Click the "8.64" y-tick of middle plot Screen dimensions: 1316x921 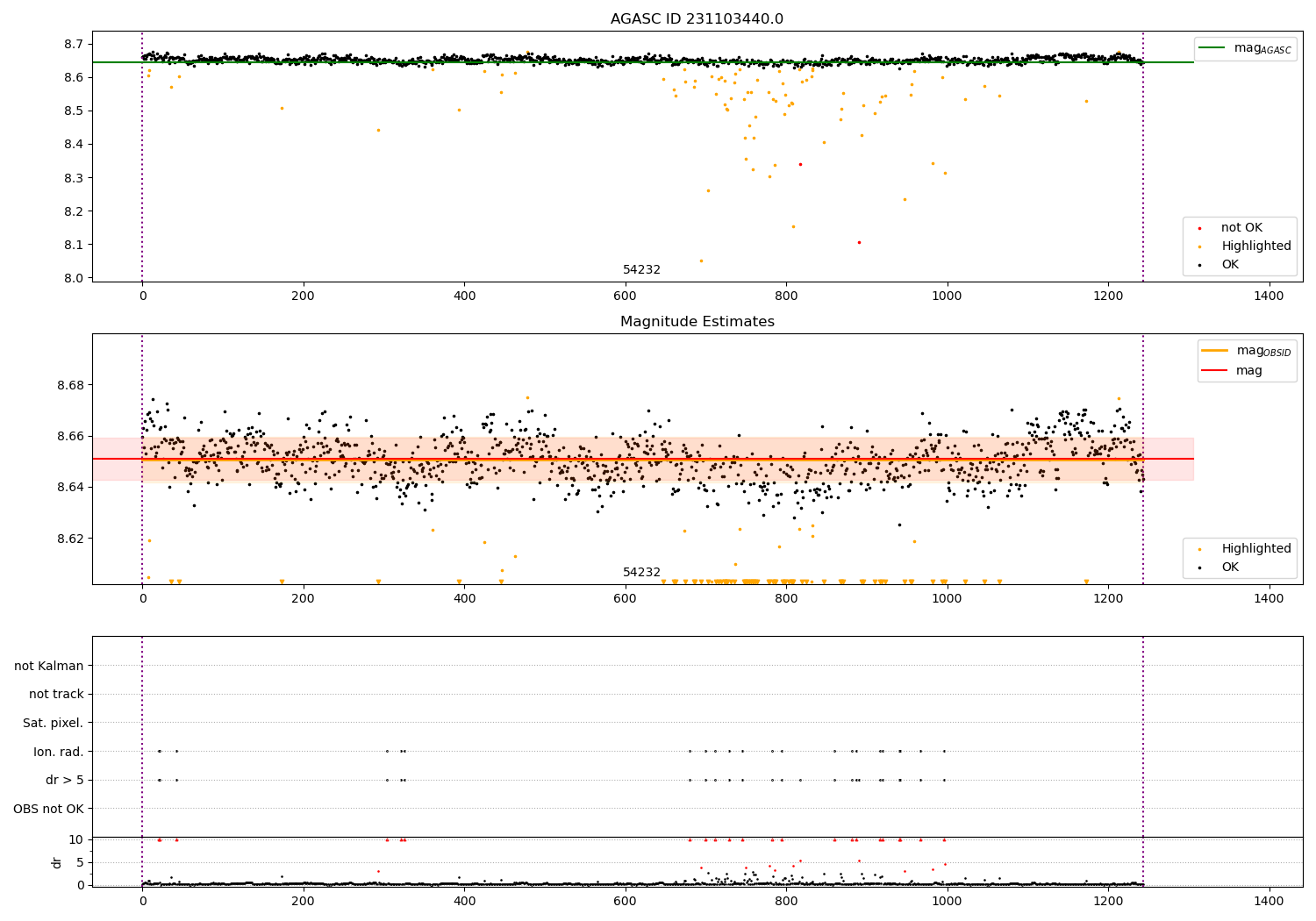pyautogui.click(x=70, y=487)
